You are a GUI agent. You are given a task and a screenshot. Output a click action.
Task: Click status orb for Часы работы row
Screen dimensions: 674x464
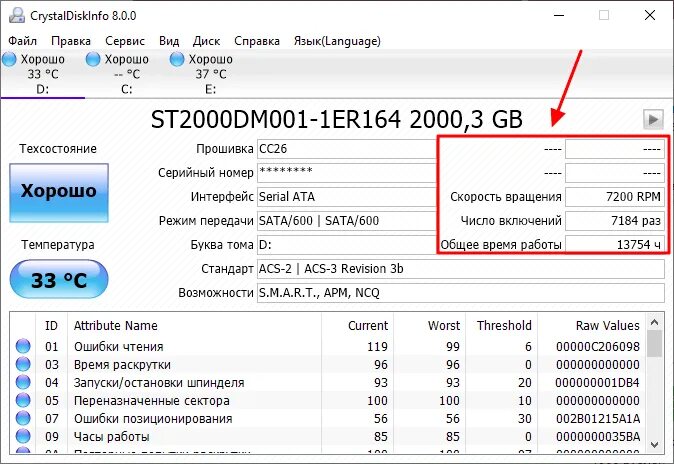(x=23, y=436)
